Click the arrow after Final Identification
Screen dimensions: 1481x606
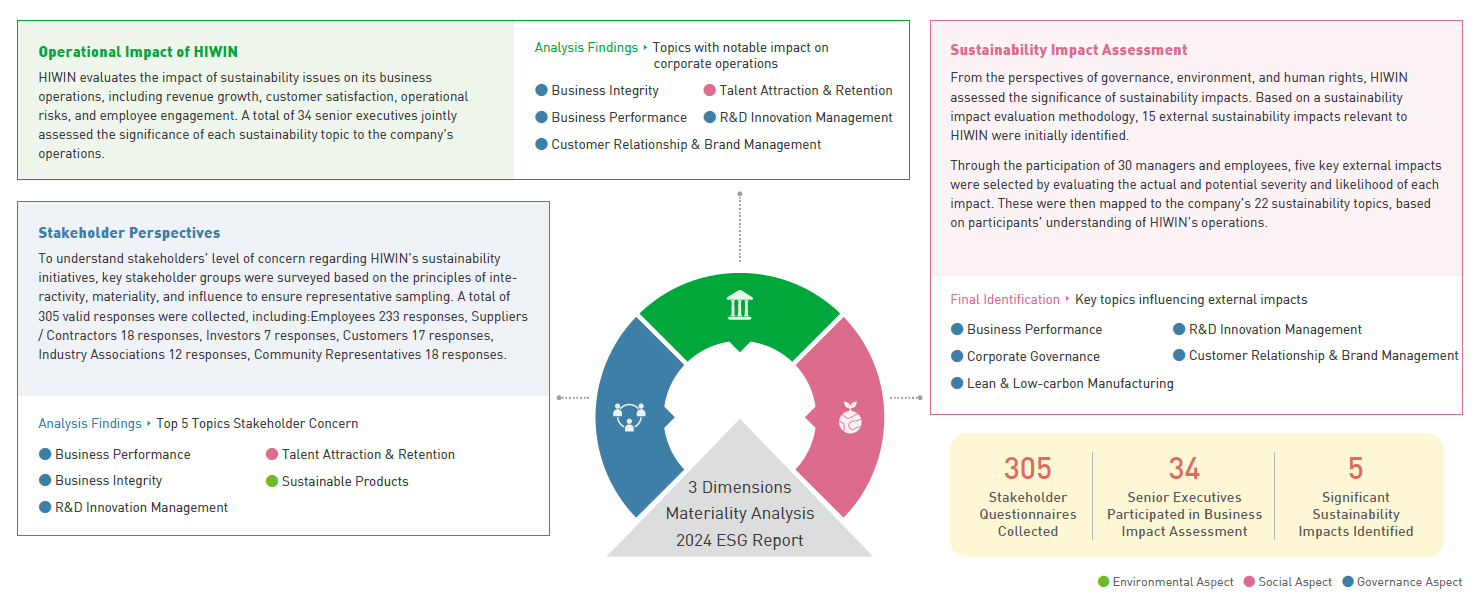(x=1067, y=299)
